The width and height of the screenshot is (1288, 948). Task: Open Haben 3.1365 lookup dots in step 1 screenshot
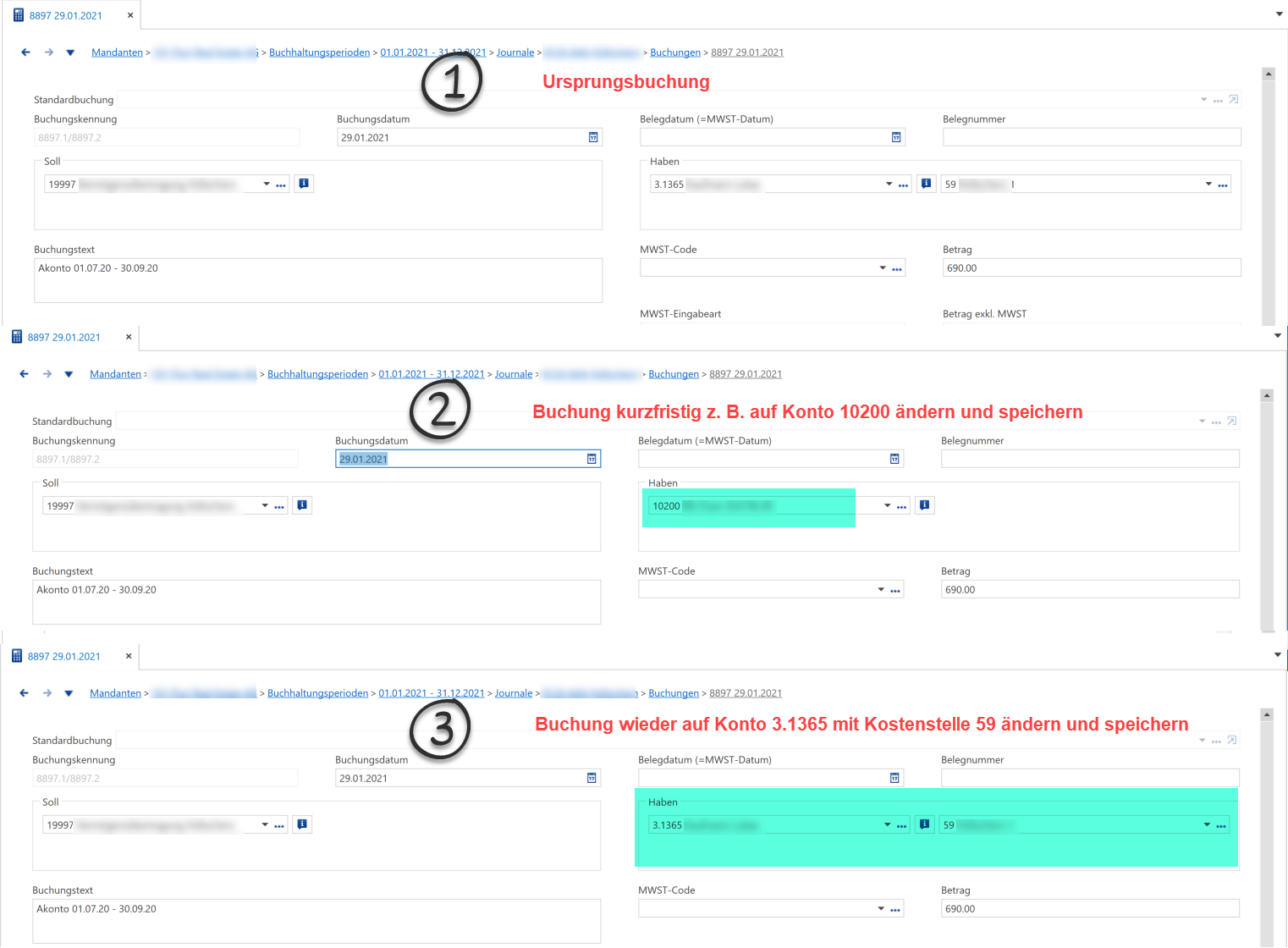(x=904, y=185)
